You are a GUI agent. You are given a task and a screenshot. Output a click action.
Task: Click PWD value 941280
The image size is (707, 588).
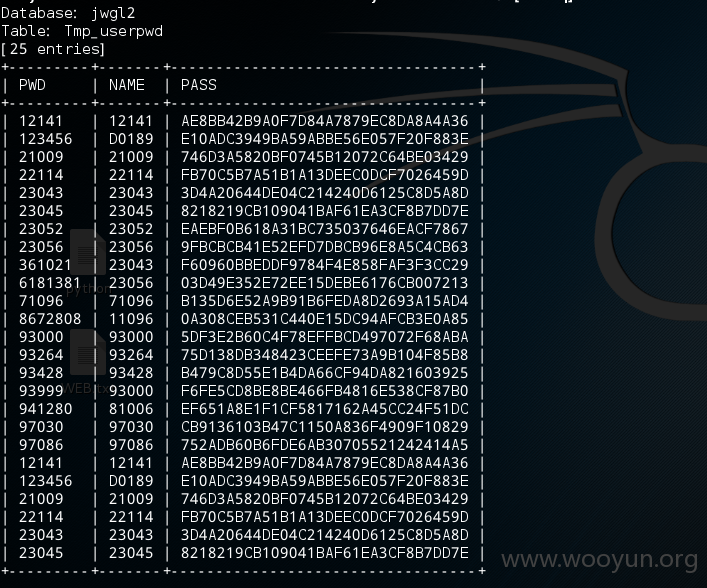click(46, 409)
